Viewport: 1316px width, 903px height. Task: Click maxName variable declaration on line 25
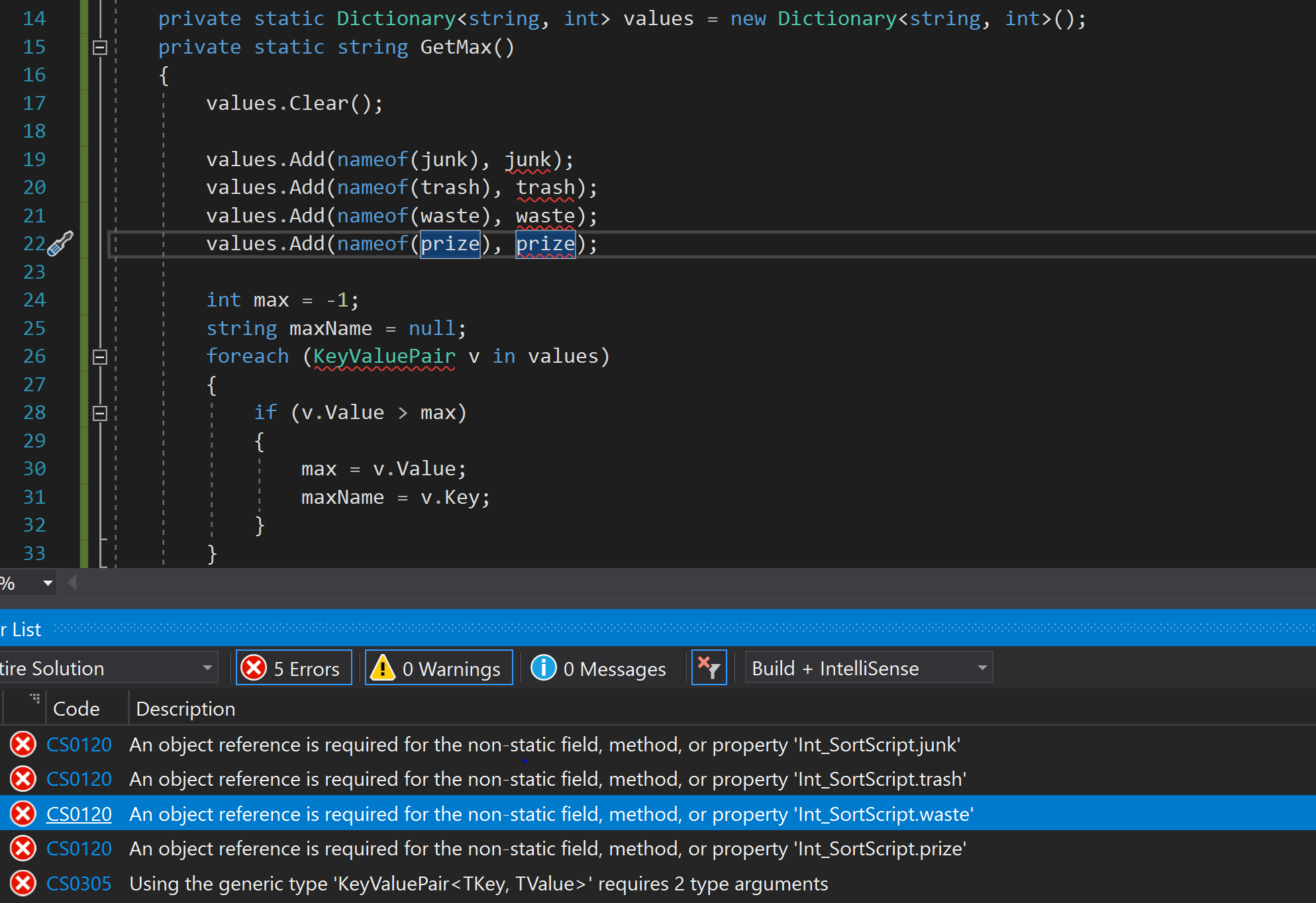tap(330, 329)
